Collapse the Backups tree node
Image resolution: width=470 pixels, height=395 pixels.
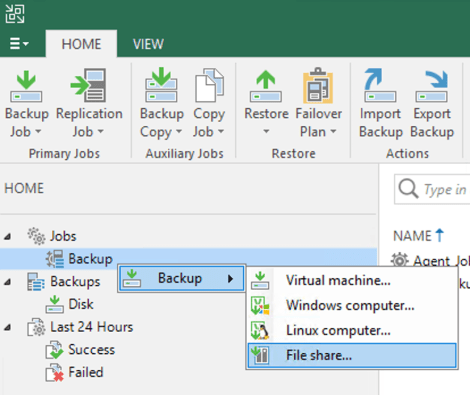8,282
